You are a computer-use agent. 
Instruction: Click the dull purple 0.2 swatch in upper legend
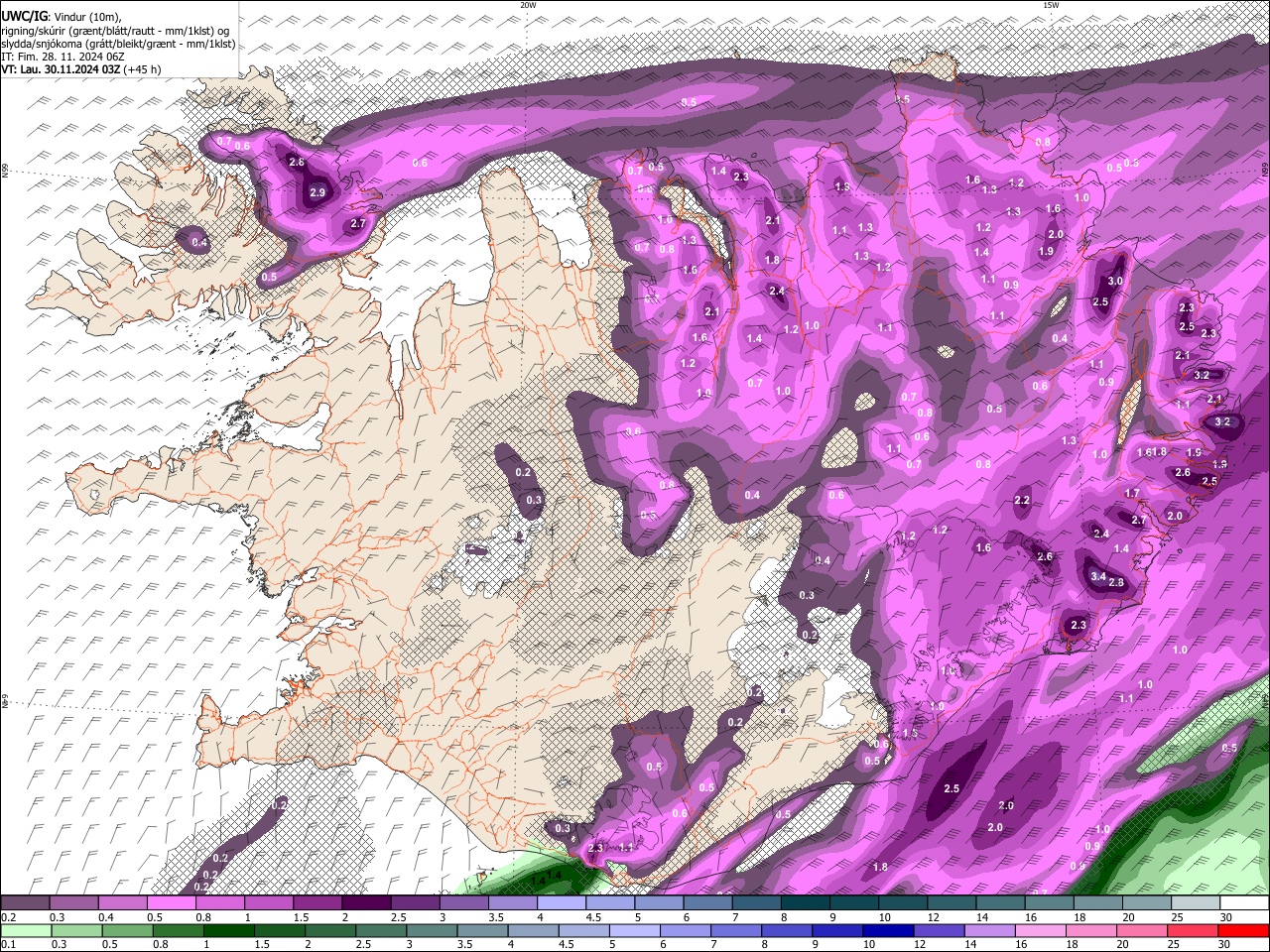tap(25, 903)
